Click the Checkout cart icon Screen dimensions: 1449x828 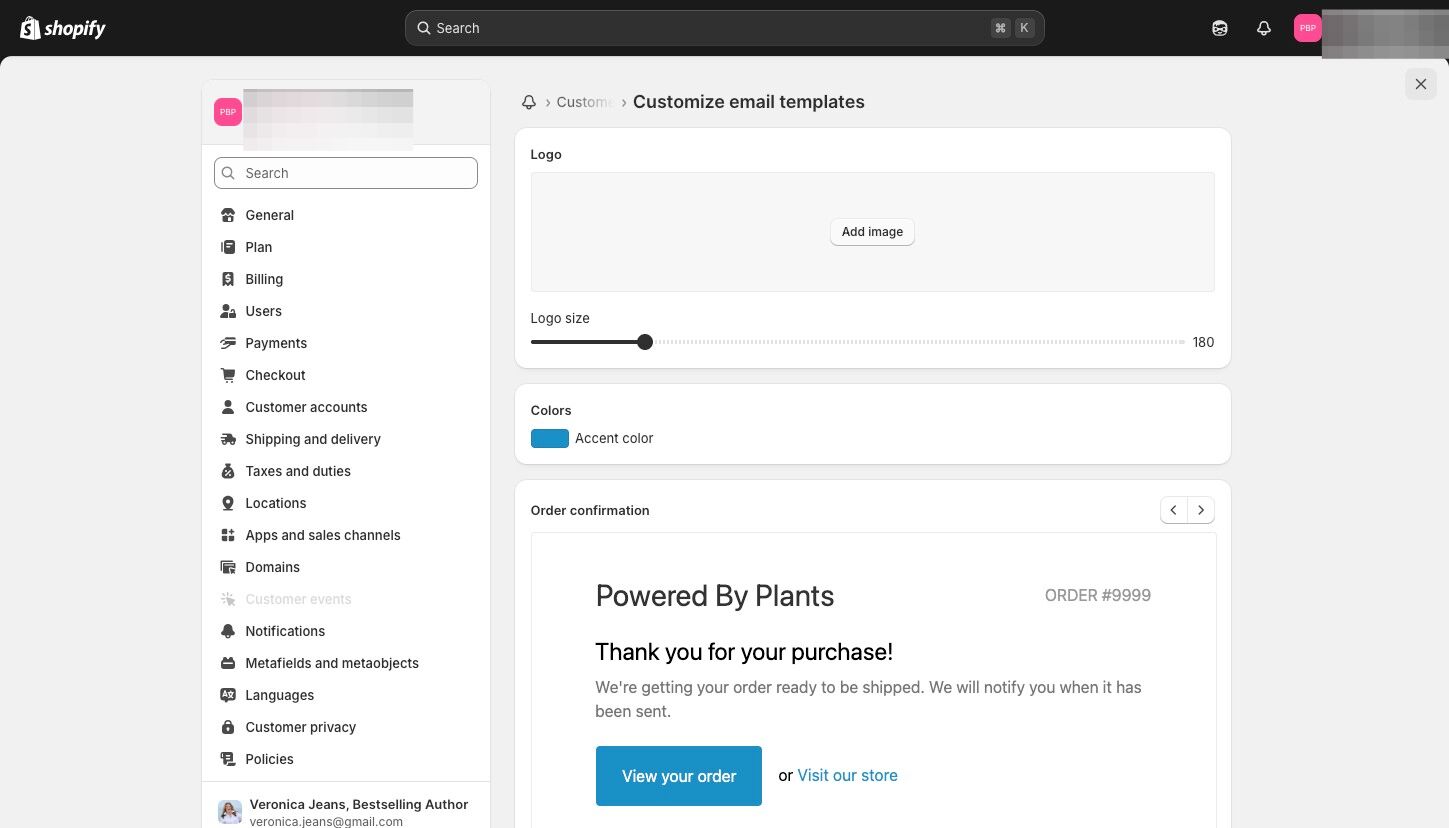[x=228, y=375]
